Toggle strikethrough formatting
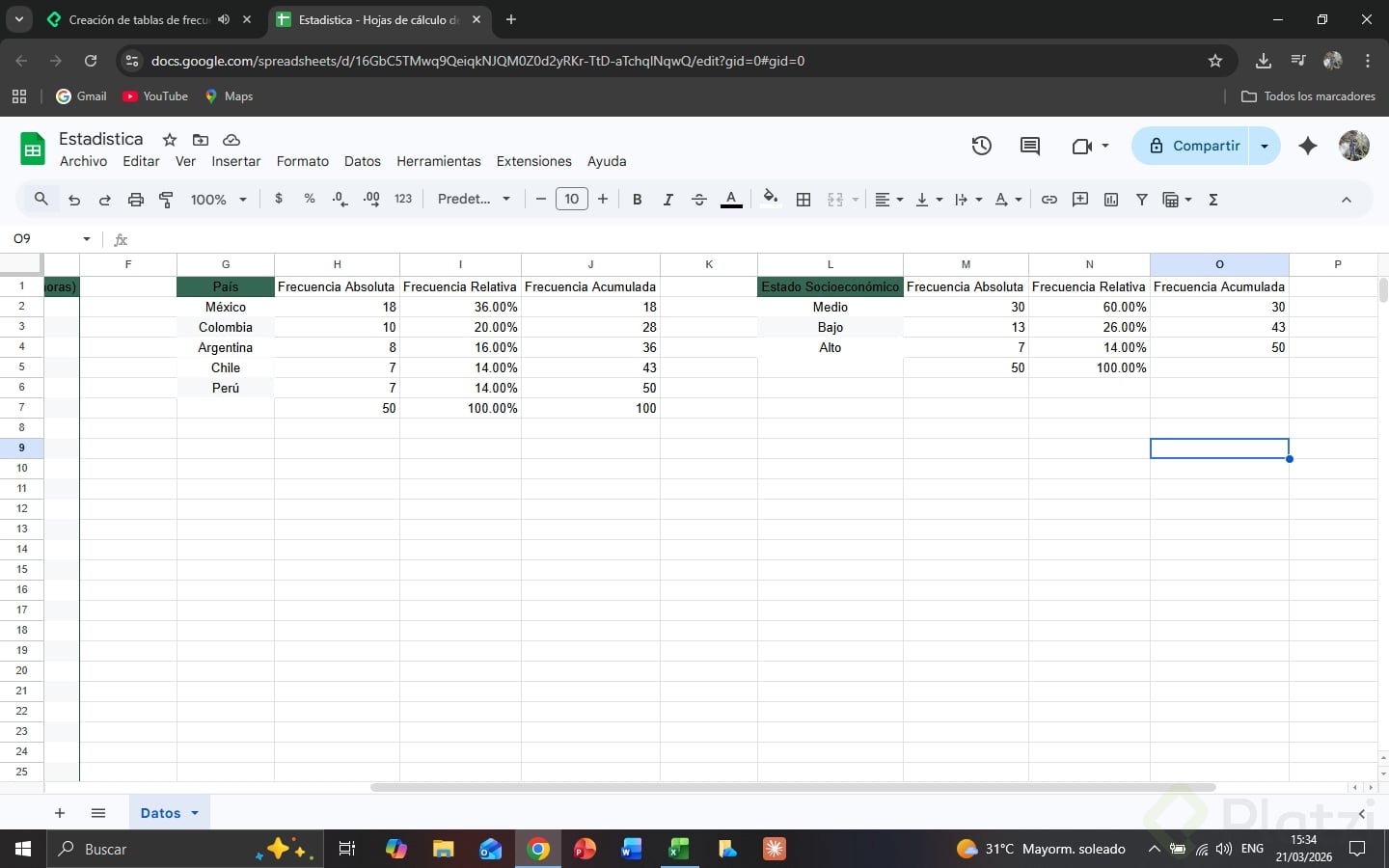The height and width of the screenshot is (868, 1389). (699, 200)
